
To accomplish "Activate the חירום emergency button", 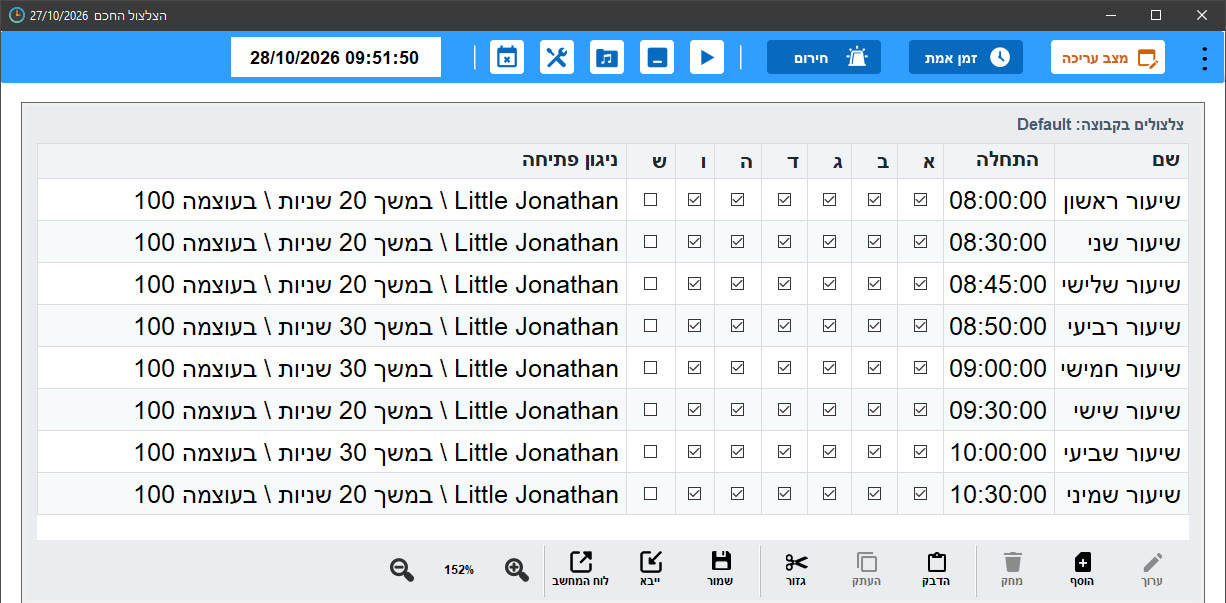I will [824, 57].
